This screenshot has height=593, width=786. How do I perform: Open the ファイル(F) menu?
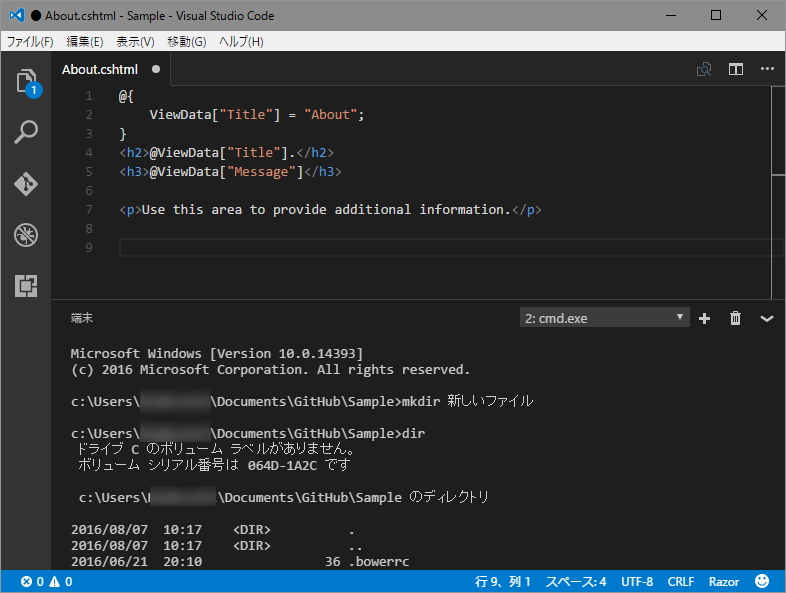tap(30, 42)
